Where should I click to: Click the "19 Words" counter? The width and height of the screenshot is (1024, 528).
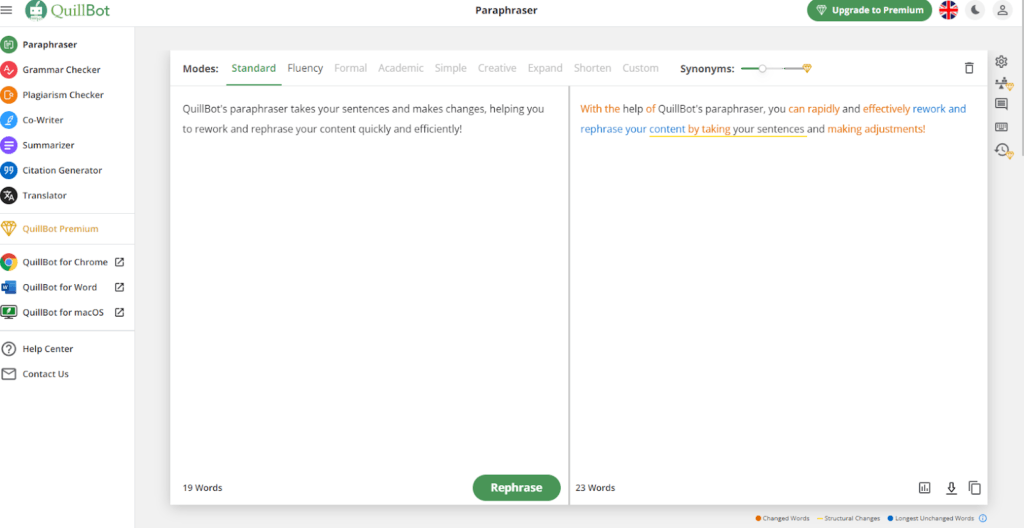pos(202,487)
